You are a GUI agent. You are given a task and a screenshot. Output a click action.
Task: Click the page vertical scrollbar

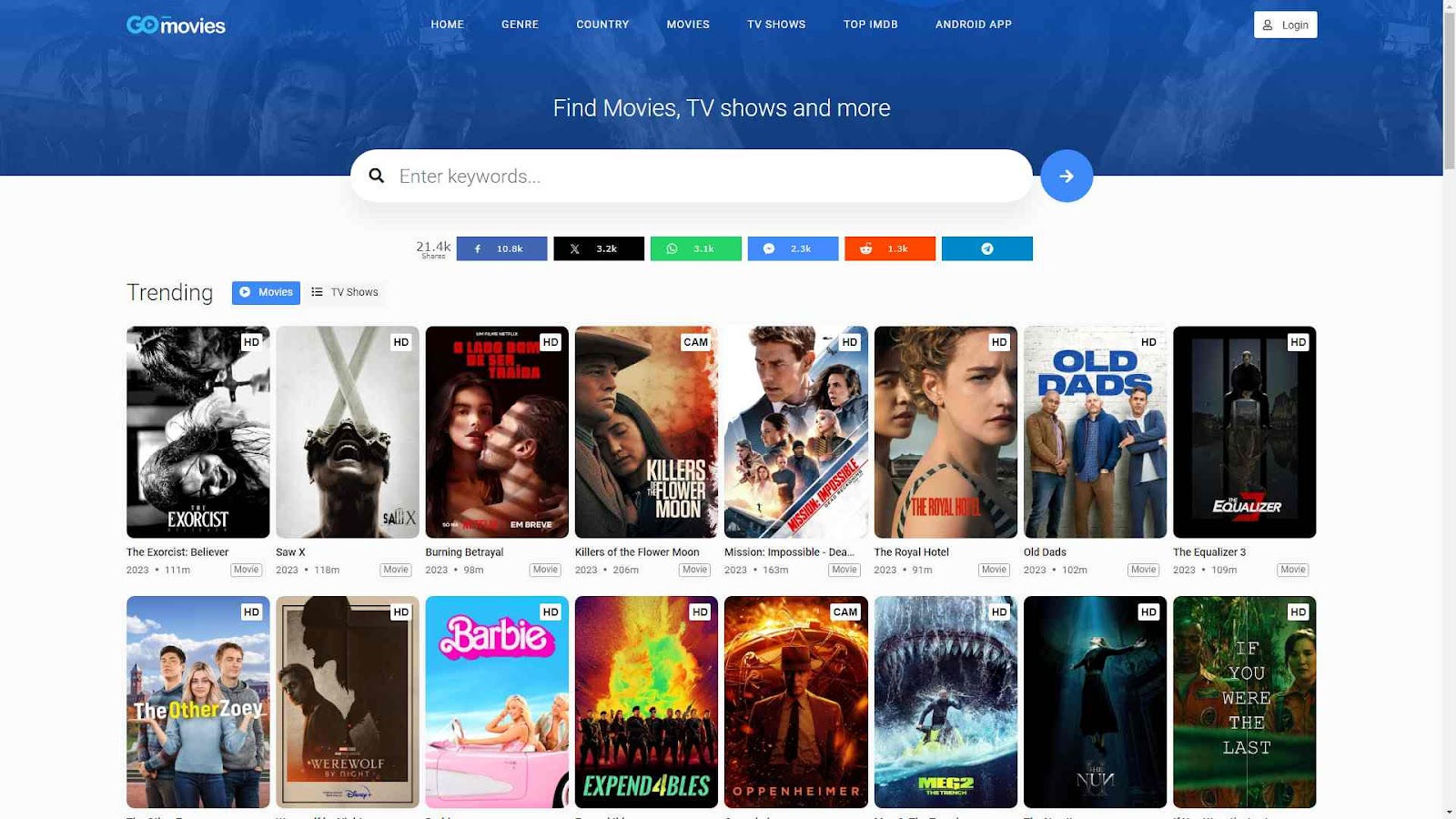[1450, 91]
